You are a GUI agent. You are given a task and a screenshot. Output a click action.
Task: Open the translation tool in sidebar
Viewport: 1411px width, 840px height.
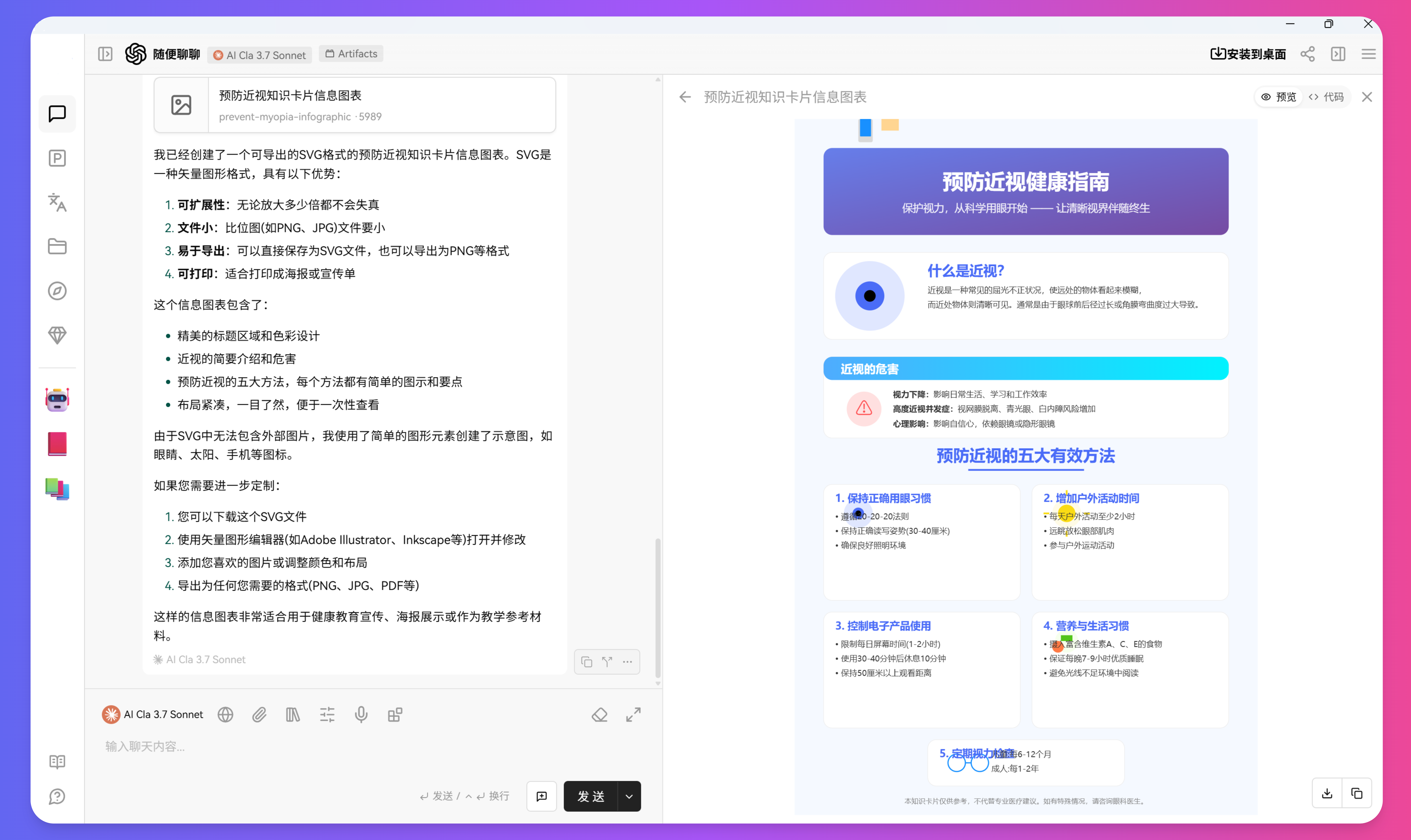pos(57,202)
